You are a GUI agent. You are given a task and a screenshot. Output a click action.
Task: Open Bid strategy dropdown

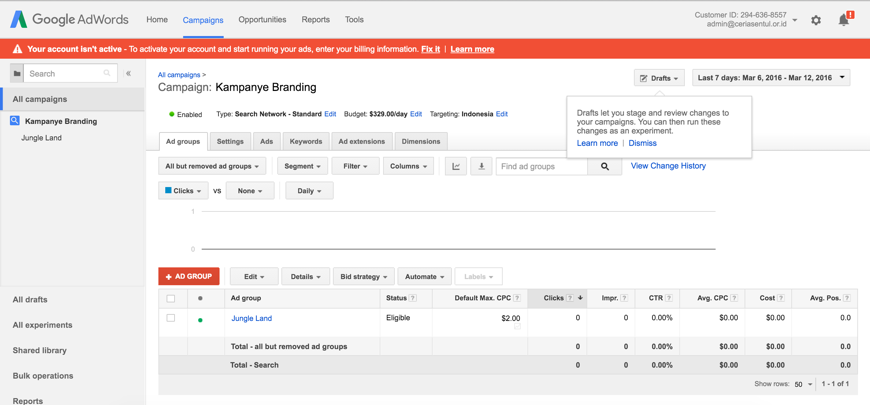364,276
